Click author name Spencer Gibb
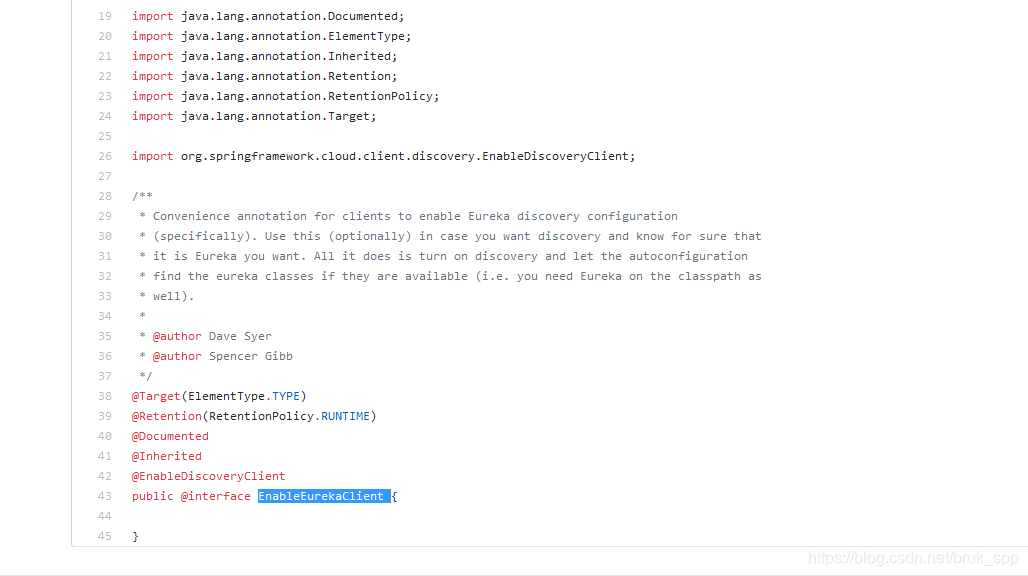 [250, 356]
